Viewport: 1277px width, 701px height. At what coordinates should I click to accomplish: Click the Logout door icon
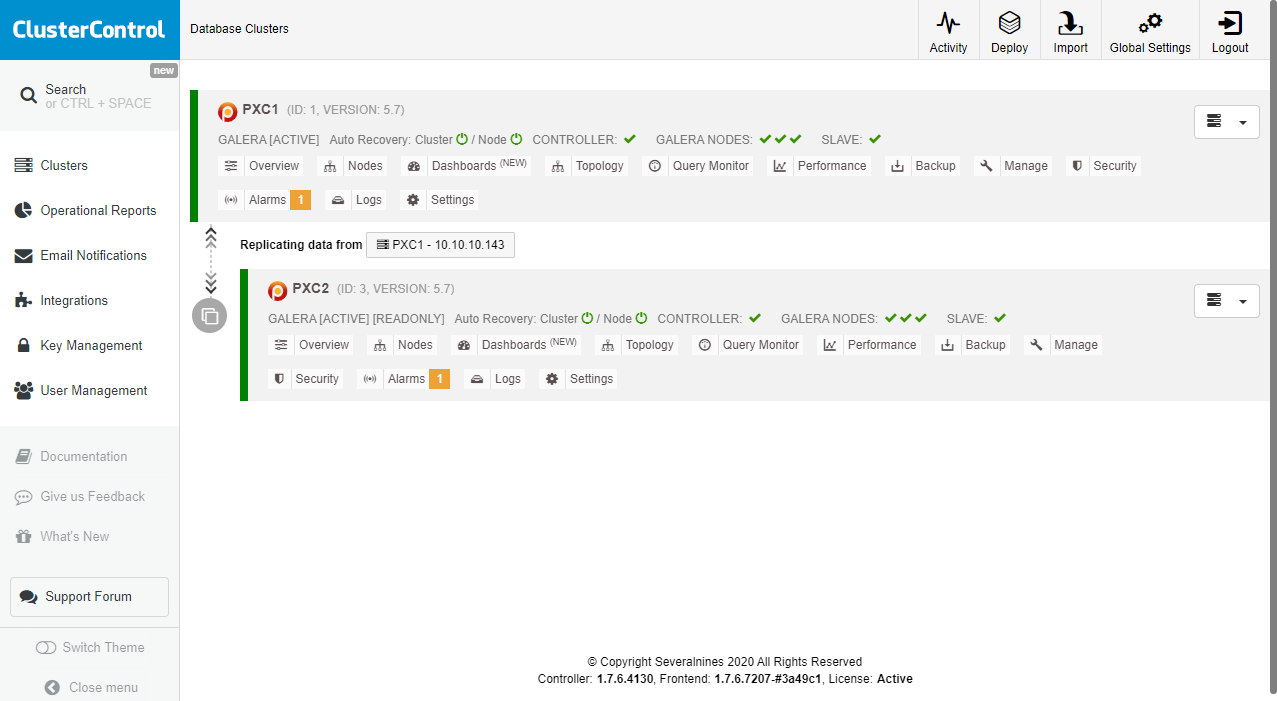pos(1230,23)
